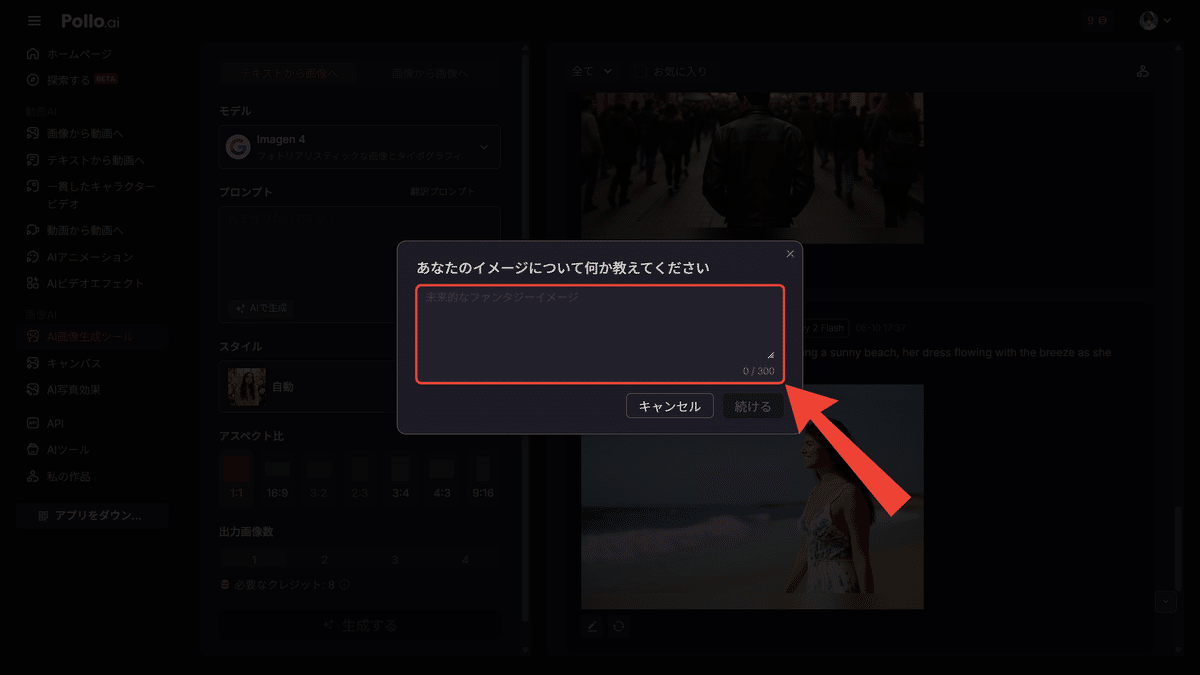1200x675 pixels.
Task: Set output image count to 4
Action: click(x=465, y=560)
